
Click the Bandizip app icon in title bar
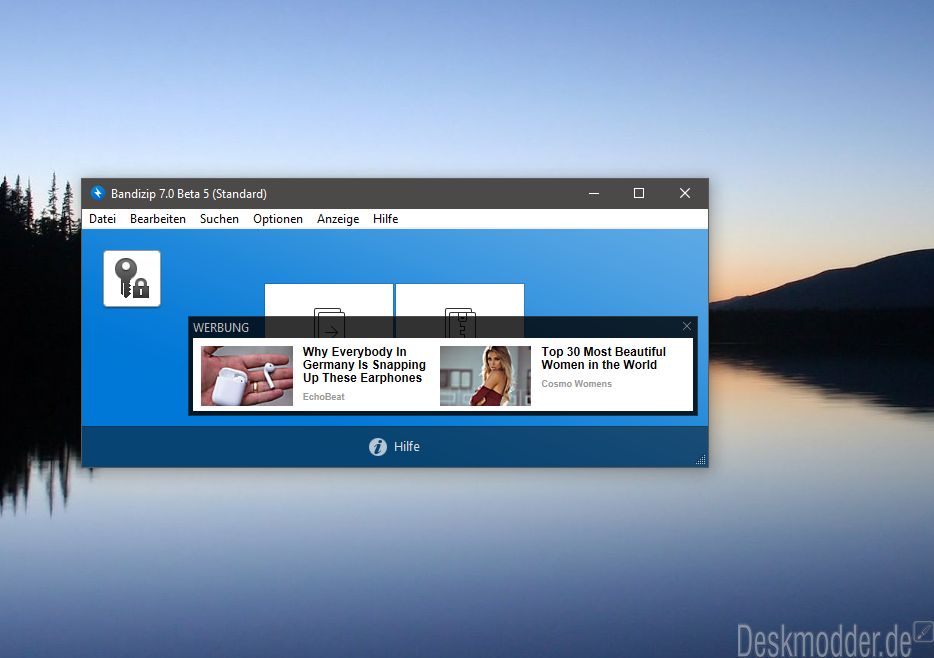click(97, 193)
